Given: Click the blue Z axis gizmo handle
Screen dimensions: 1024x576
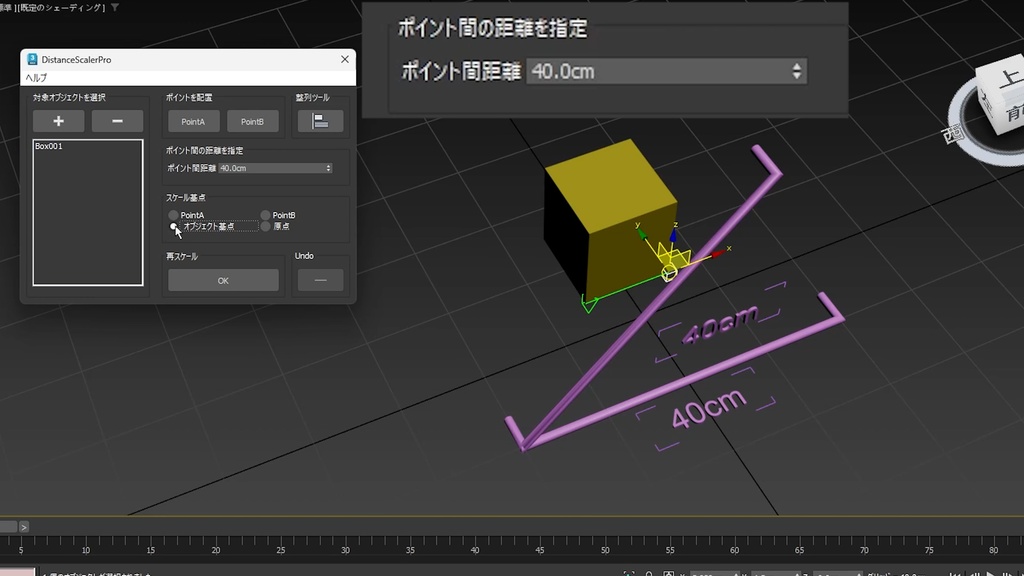Looking at the screenshot, I should (673, 234).
